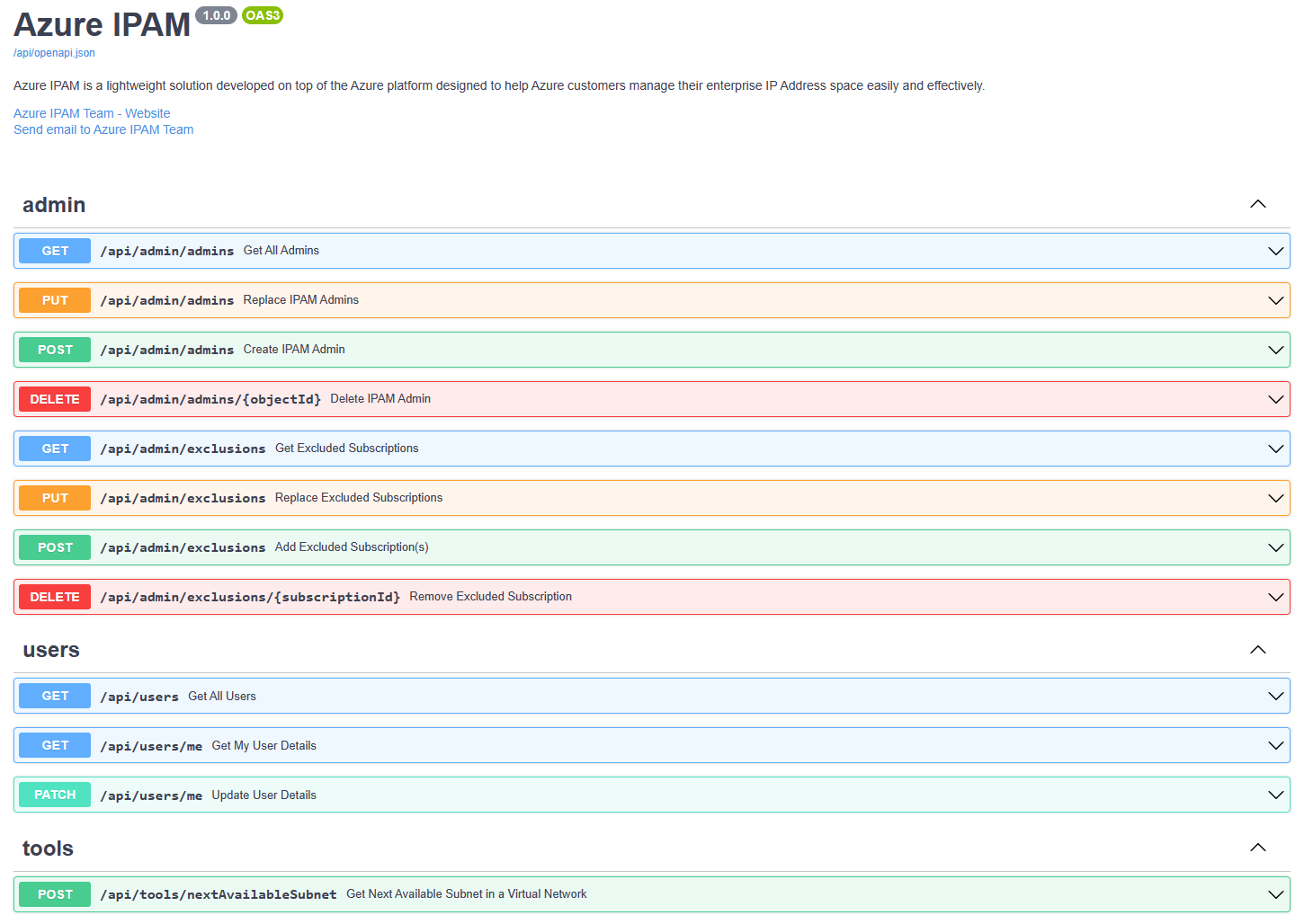Click 'Replace Excluded Subscriptions' description text

359,498
